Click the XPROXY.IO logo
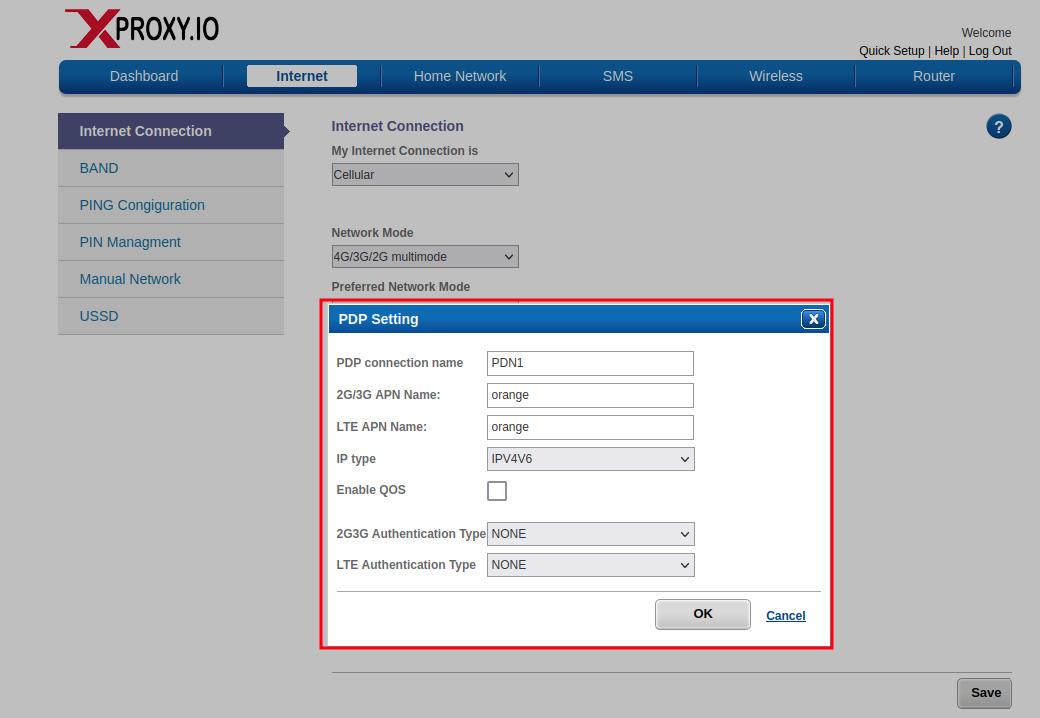The height and width of the screenshot is (718, 1040). (142, 29)
